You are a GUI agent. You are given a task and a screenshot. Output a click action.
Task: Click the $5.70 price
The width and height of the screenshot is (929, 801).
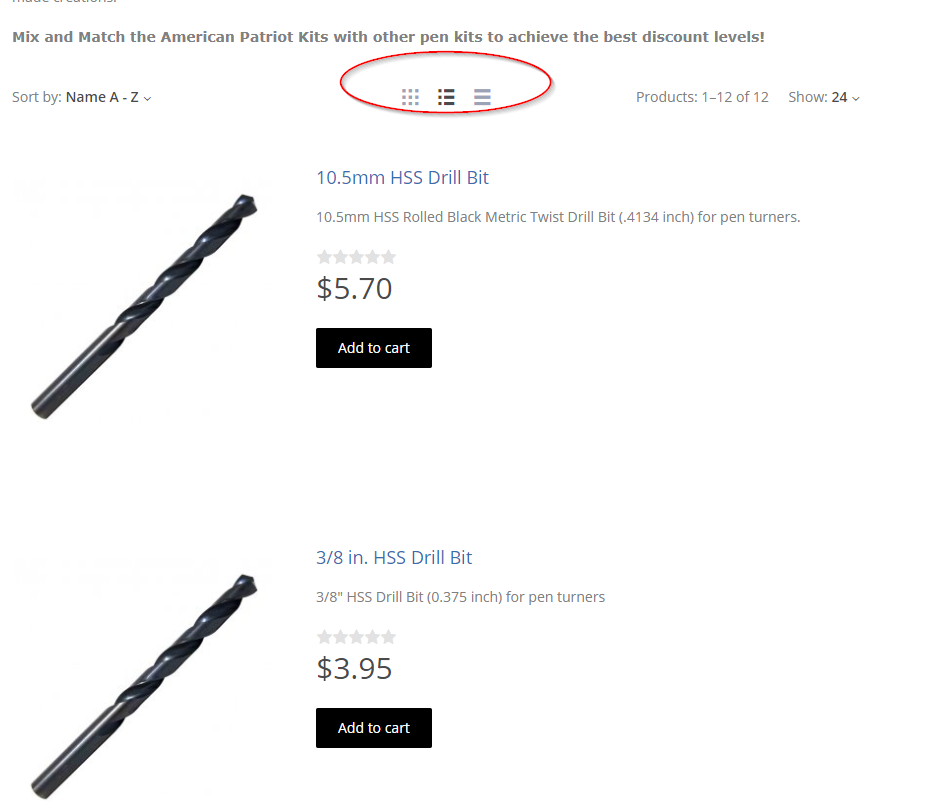354,289
